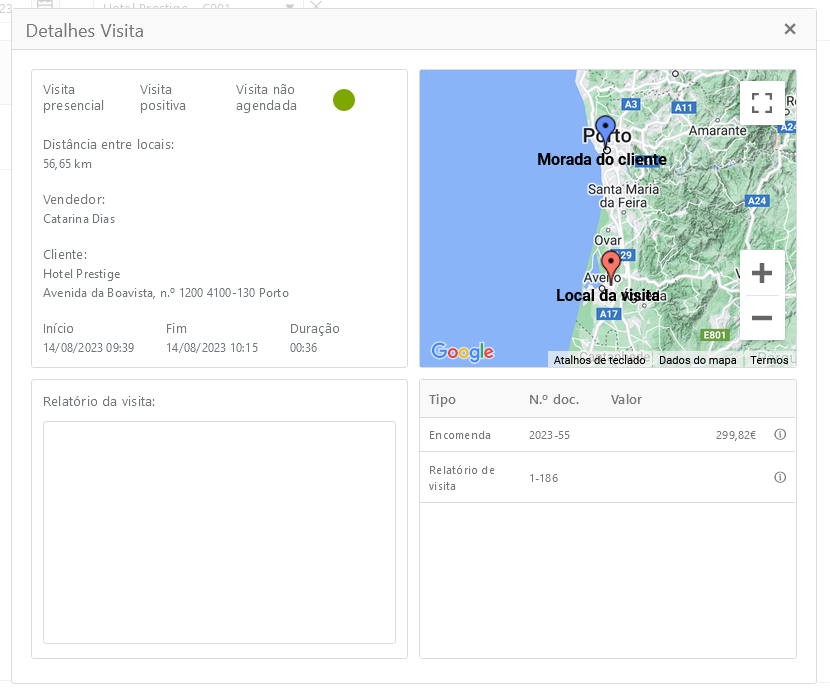Open Dados do mapa link
This screenshot has width=830, height=692.
click(697, 360)
